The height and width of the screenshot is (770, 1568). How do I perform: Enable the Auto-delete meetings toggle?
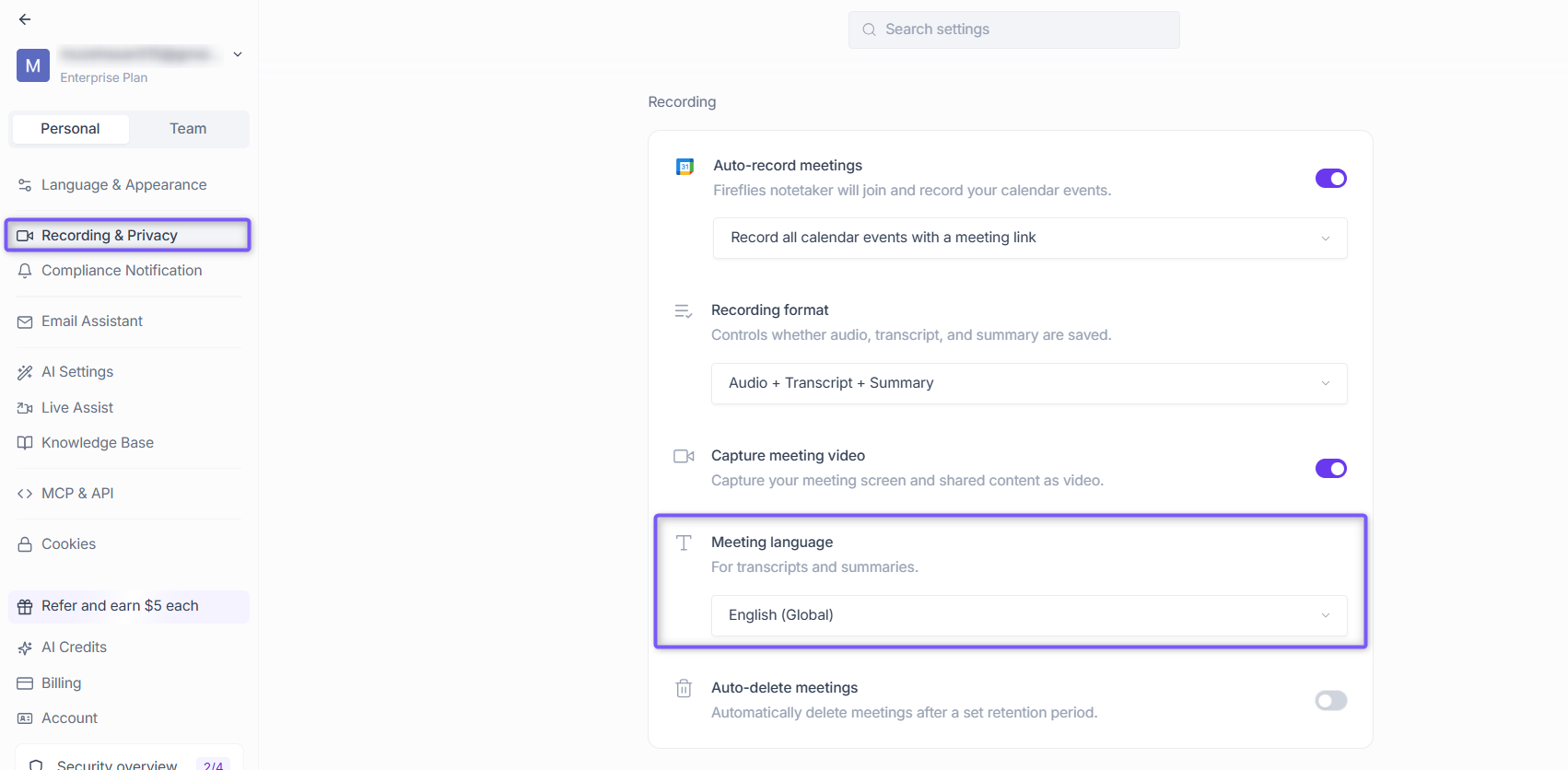coord(1331,701)
